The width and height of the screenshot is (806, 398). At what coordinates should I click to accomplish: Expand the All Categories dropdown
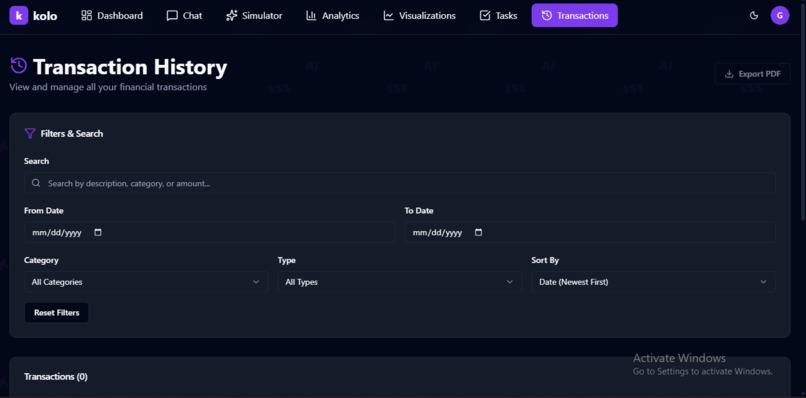(x=146, y=282)
